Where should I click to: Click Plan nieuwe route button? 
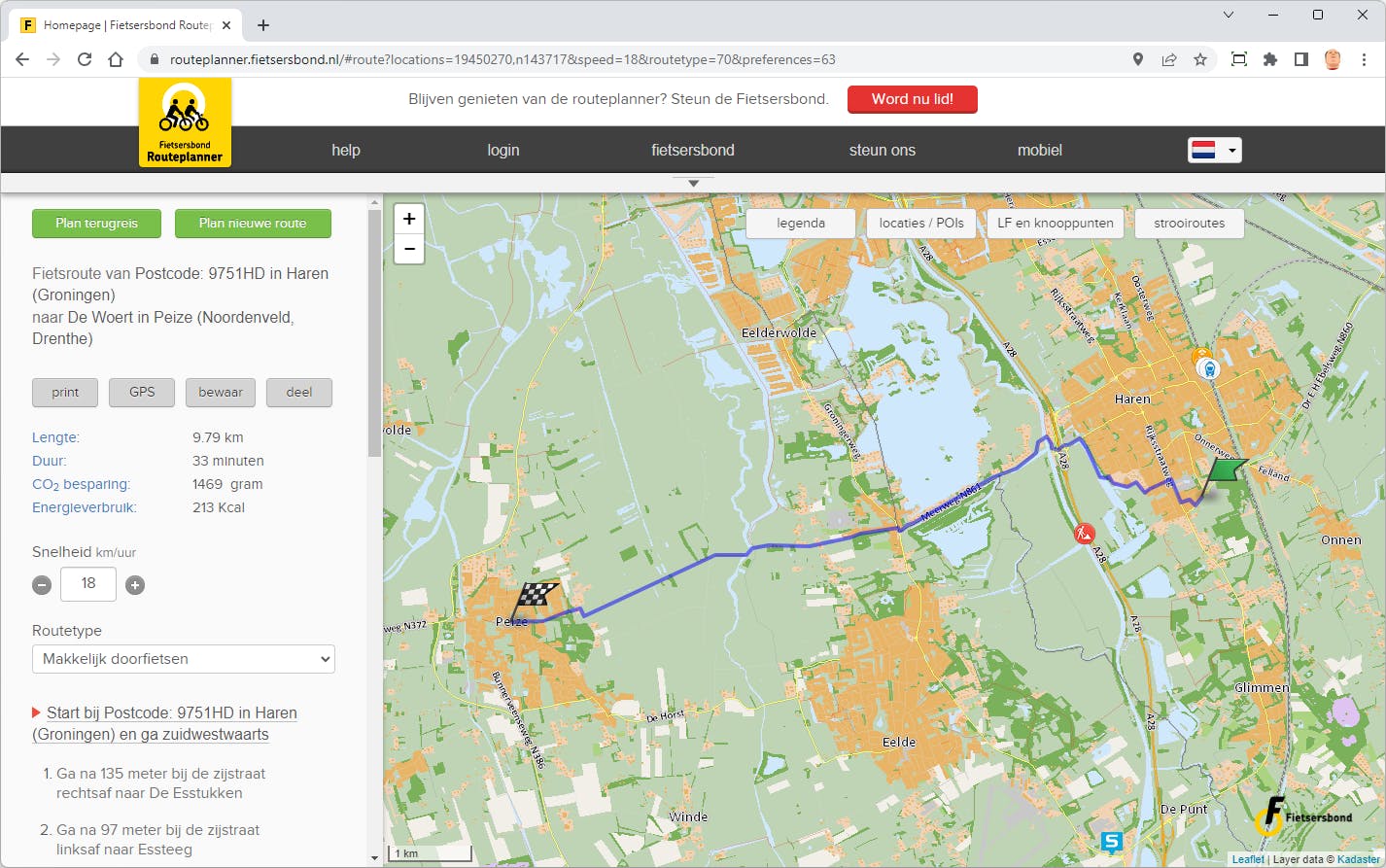click(253, 224)
